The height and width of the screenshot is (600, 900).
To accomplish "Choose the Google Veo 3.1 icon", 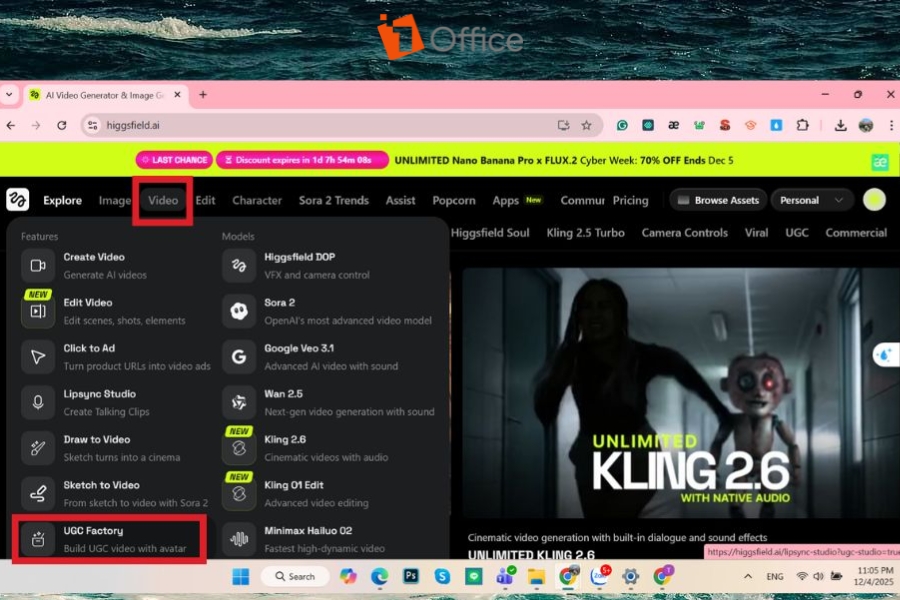I will click(x=239, y=357).
